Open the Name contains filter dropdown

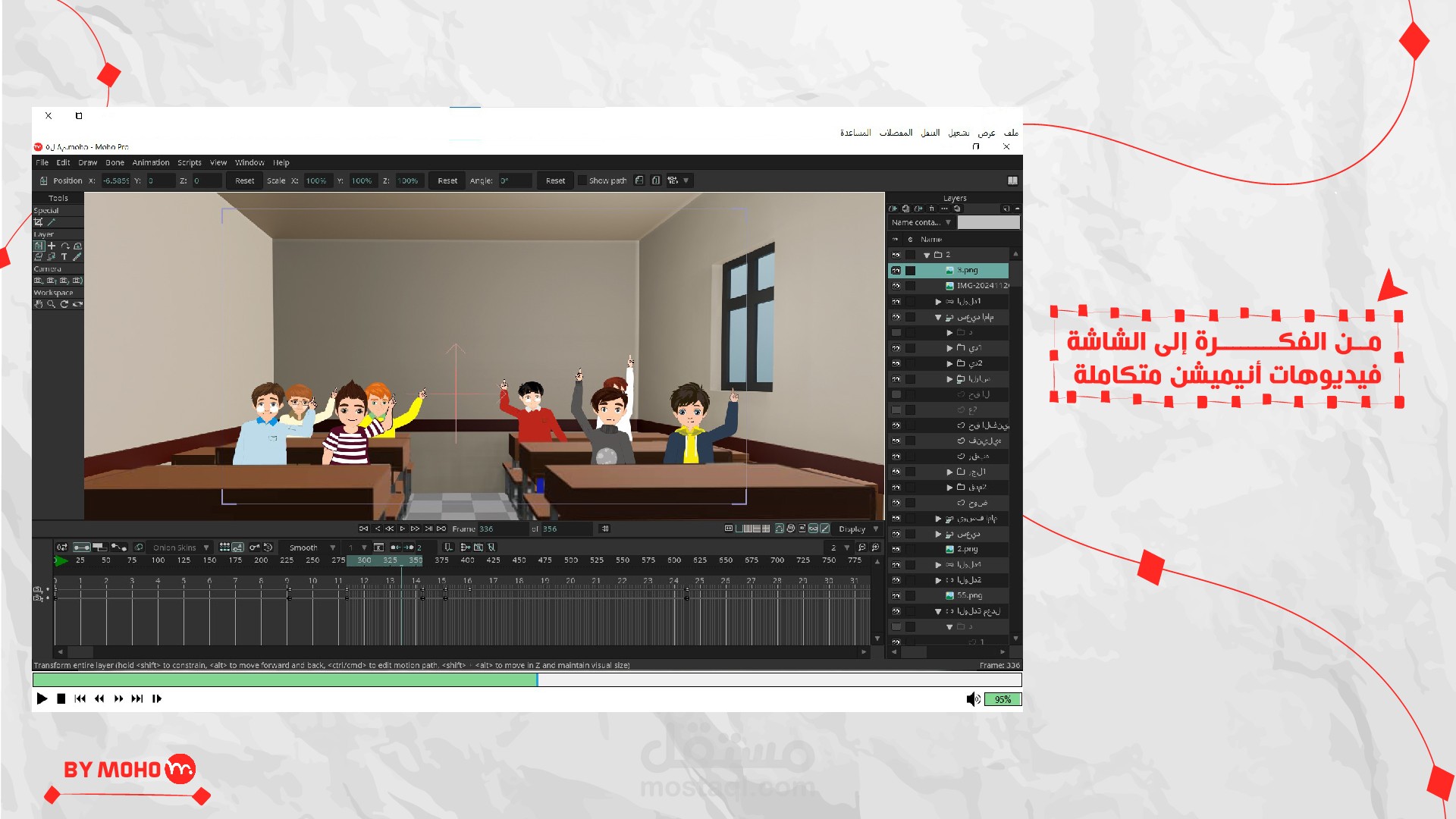[921, 222]
